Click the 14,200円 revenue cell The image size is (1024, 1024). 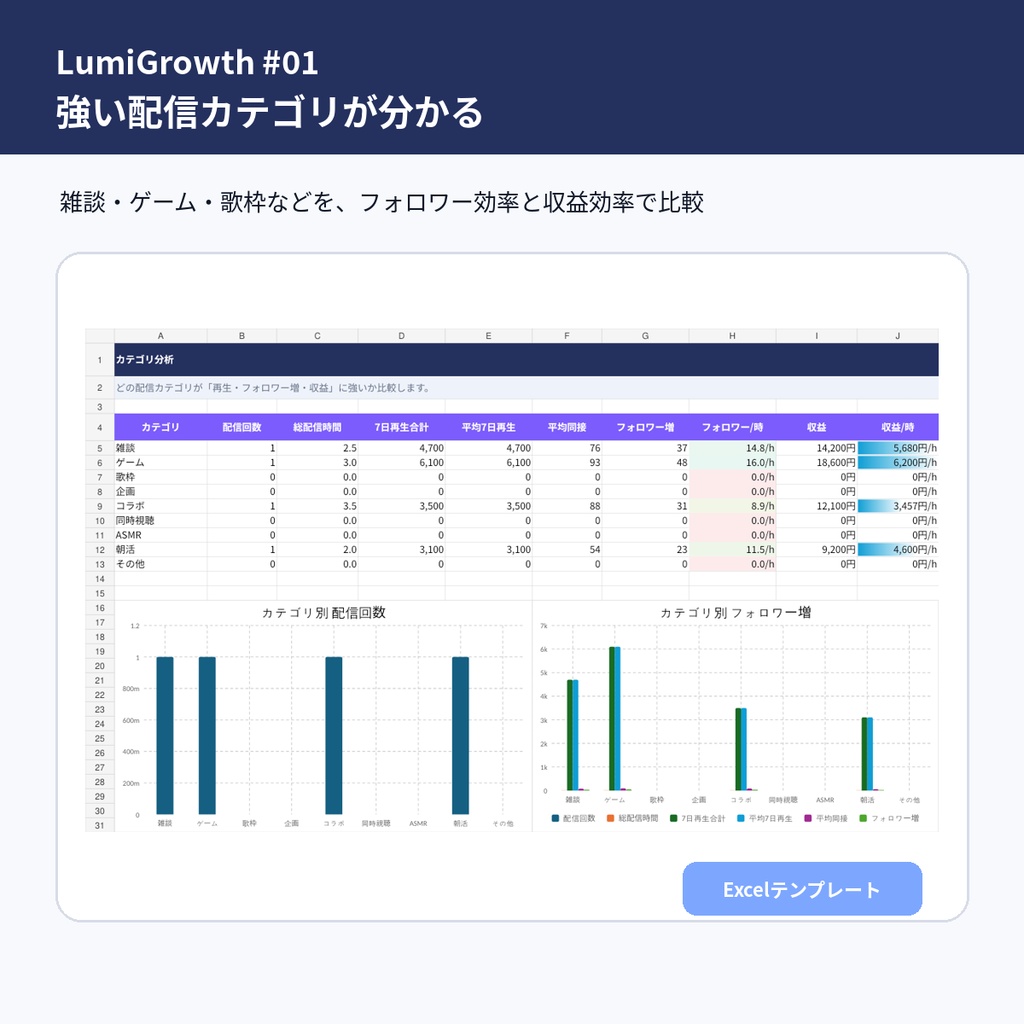816,448
